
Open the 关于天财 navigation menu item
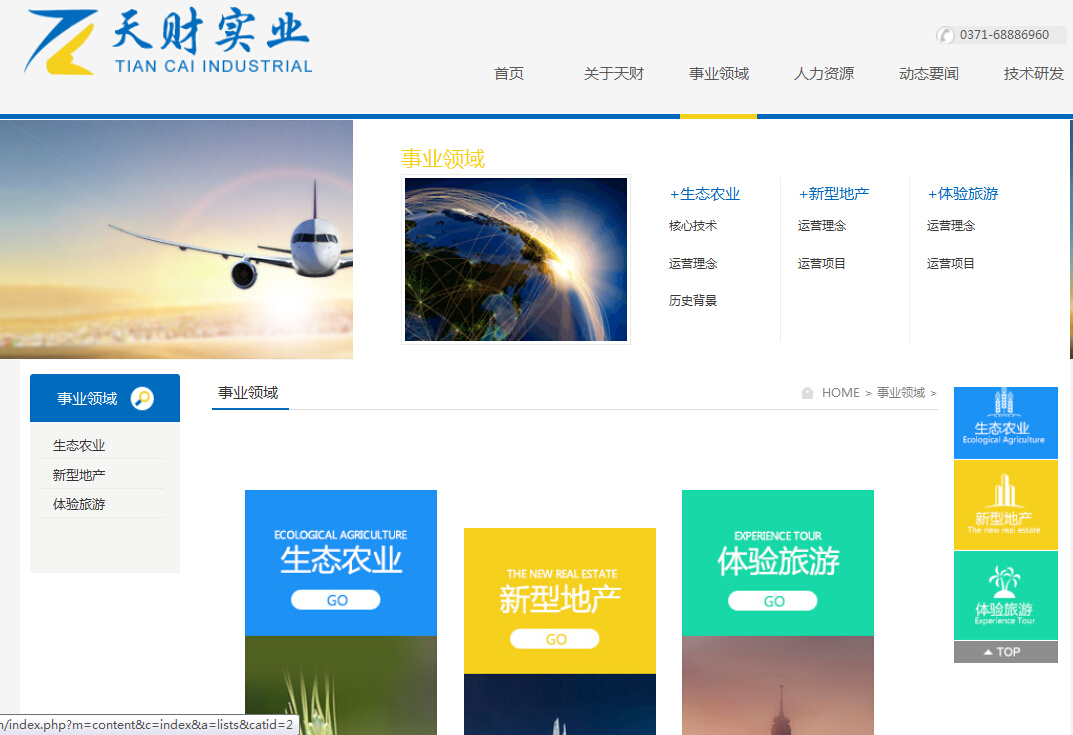pos(614,74)
